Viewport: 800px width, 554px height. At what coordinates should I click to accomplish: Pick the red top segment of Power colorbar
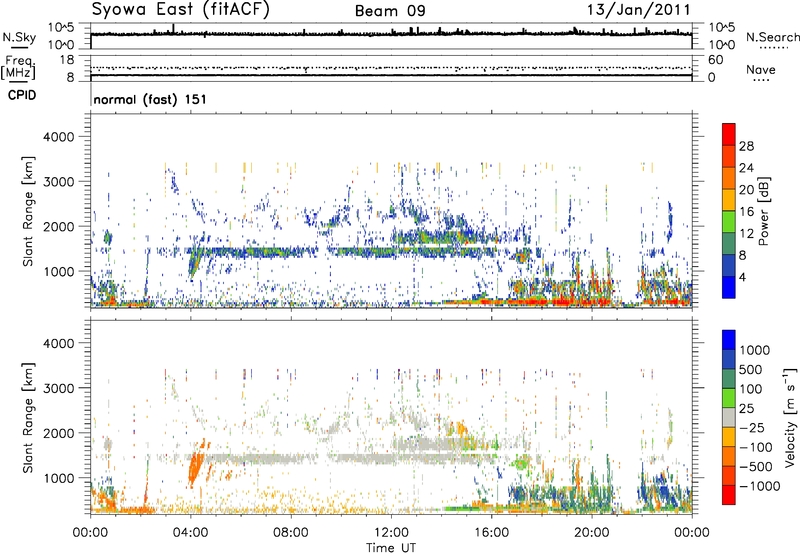(729, 134)
